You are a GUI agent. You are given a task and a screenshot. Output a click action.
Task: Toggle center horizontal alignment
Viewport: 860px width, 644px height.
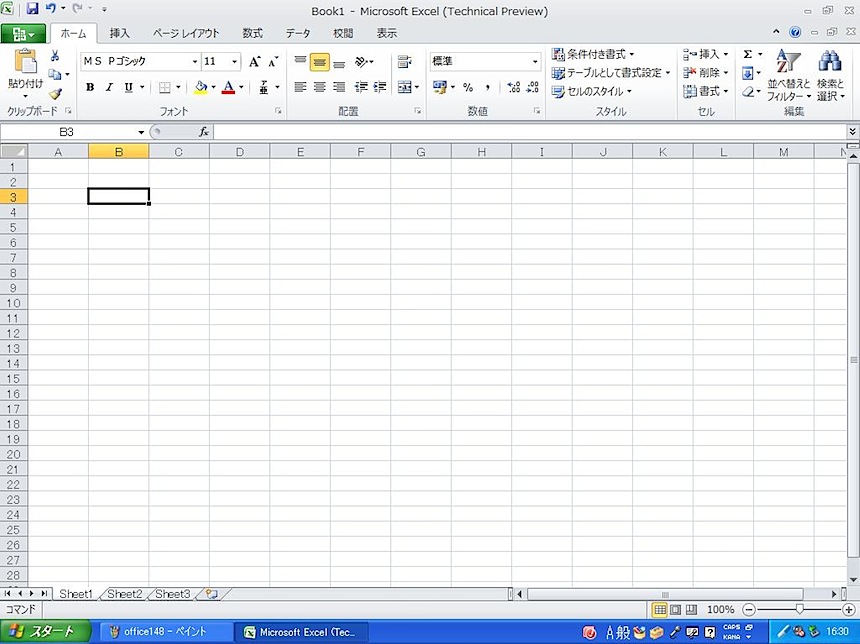[x=320, y=87]
